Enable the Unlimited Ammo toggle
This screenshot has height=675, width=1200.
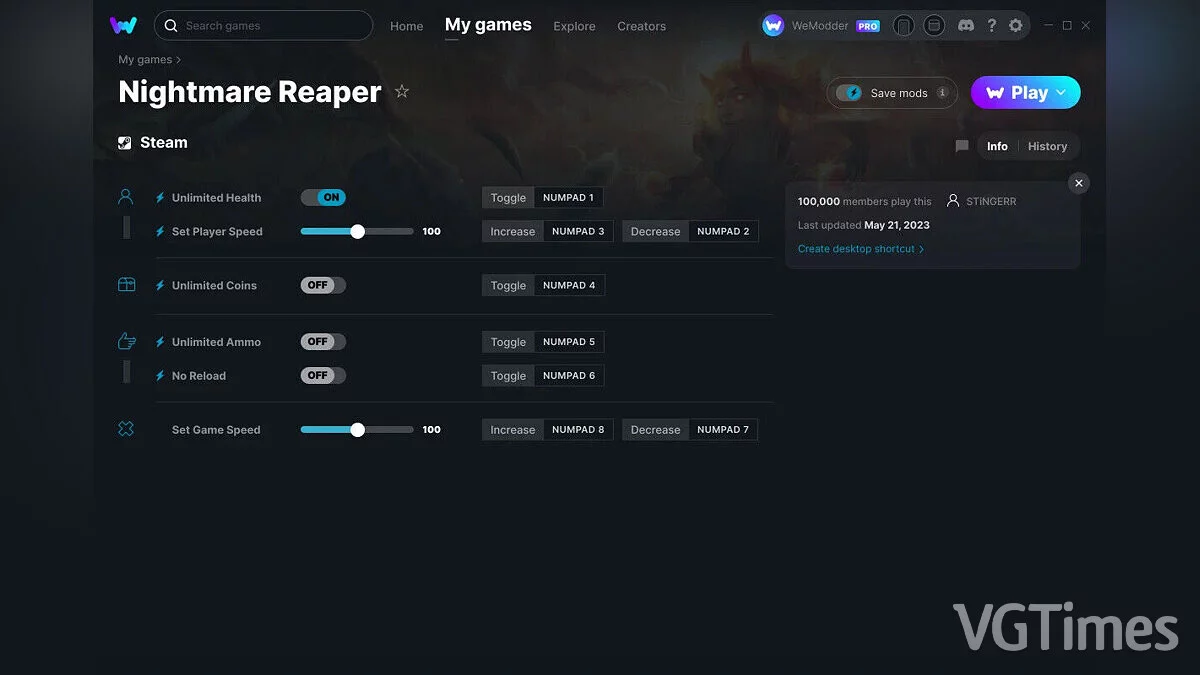click(x=323, y=342)
